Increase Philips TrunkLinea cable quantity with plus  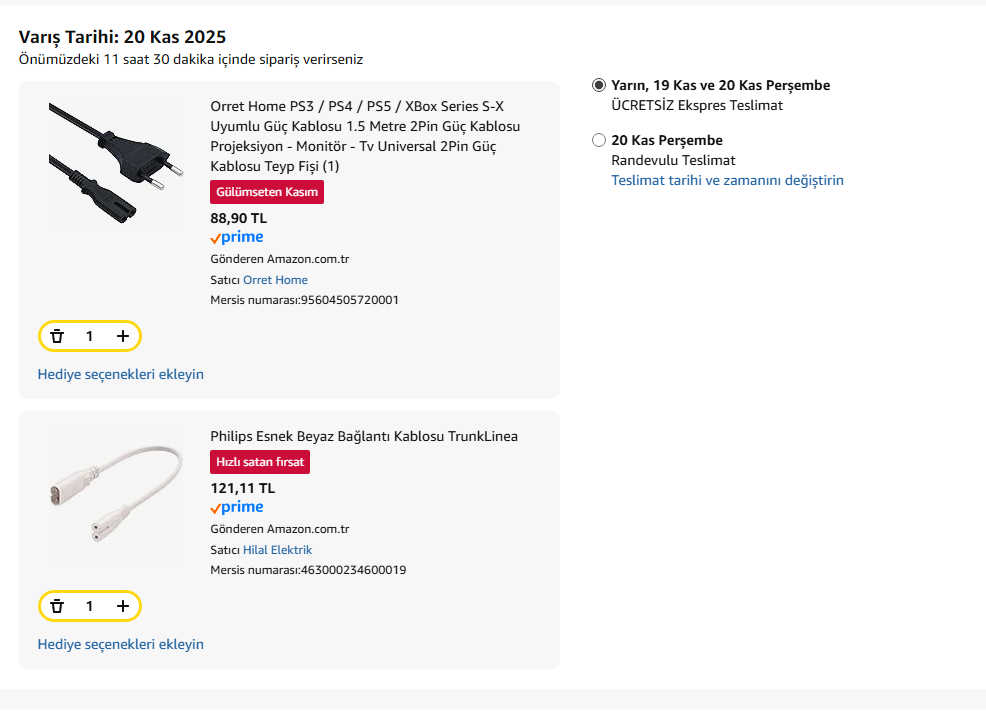[x=123, y=606]
